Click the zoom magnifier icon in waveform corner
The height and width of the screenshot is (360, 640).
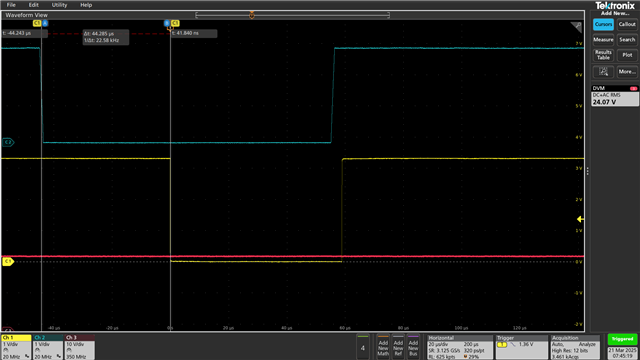(x=576, y=27)
